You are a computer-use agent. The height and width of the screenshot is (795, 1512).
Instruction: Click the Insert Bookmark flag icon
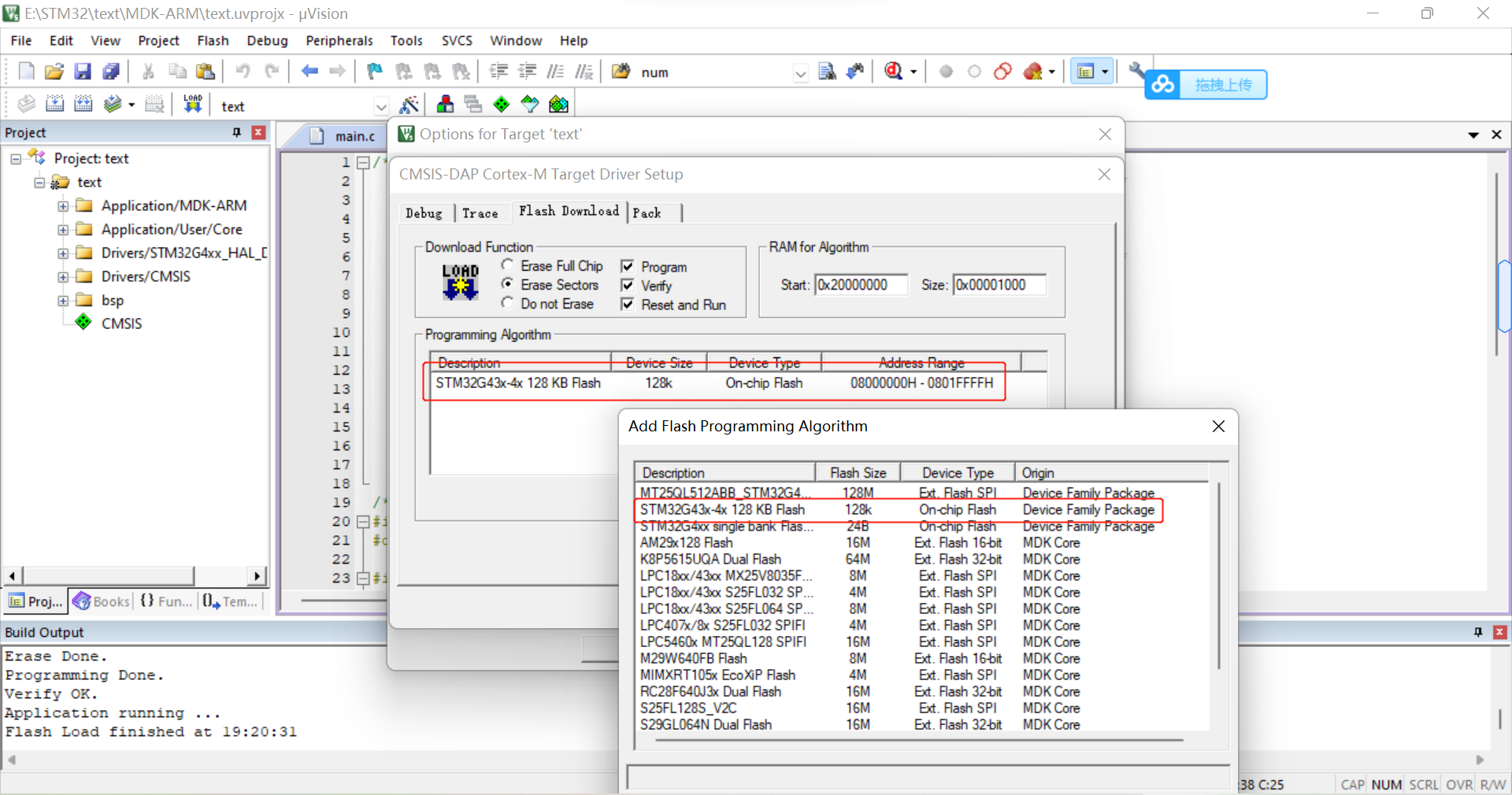375,72
